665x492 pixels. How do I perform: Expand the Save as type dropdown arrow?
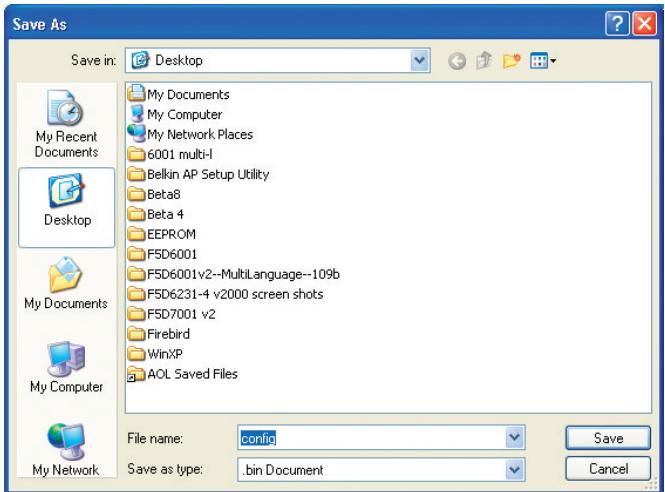point(514,469)
